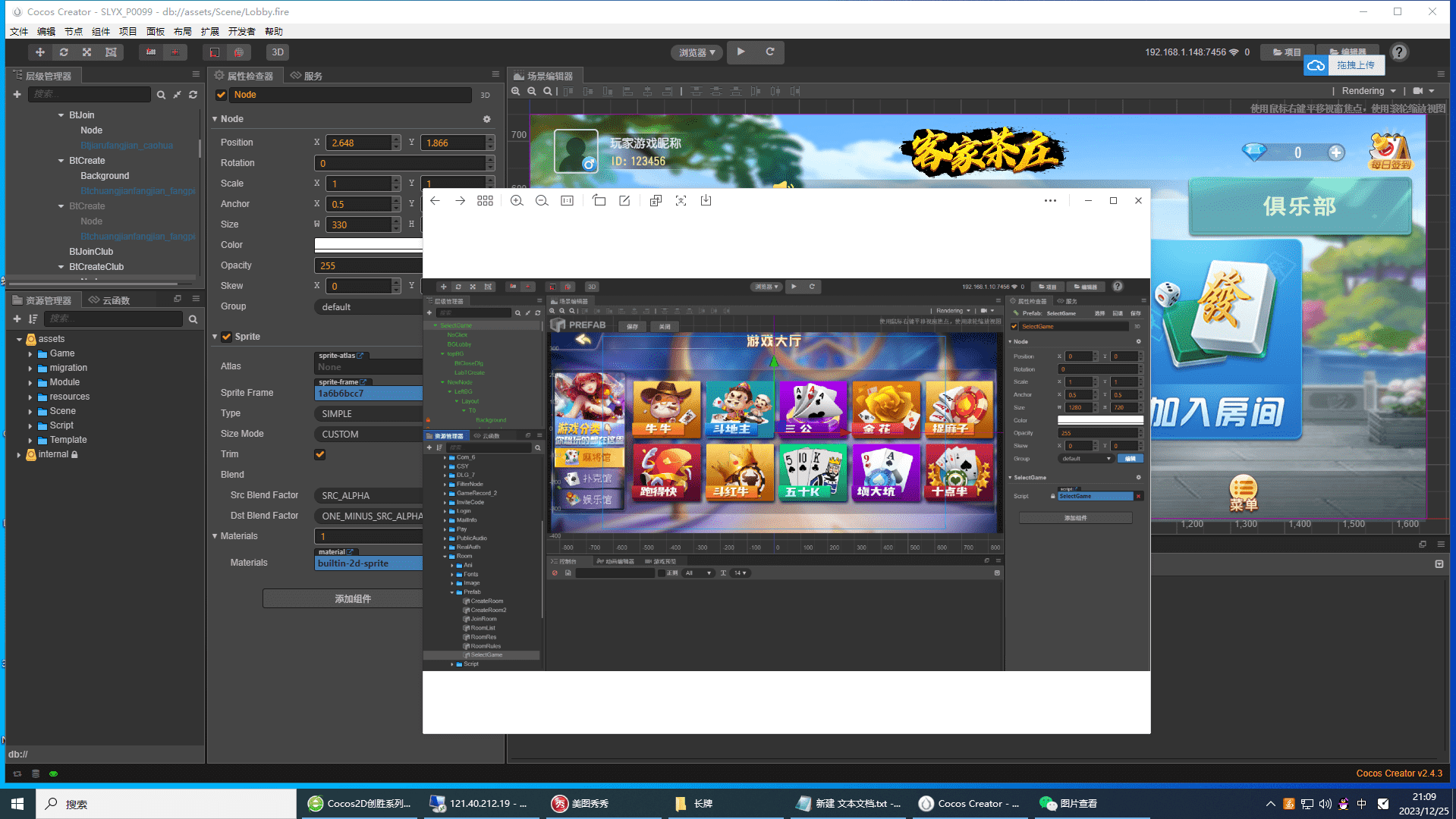
Task: Uncheck the Trim checkbox
Action: pyautogui.click(x=320, y=454)
